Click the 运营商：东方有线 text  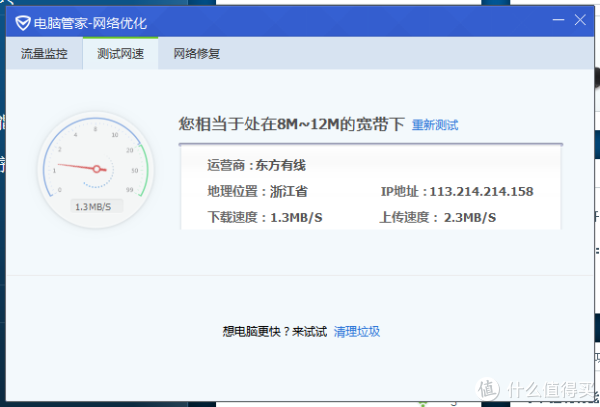(256, 166)
